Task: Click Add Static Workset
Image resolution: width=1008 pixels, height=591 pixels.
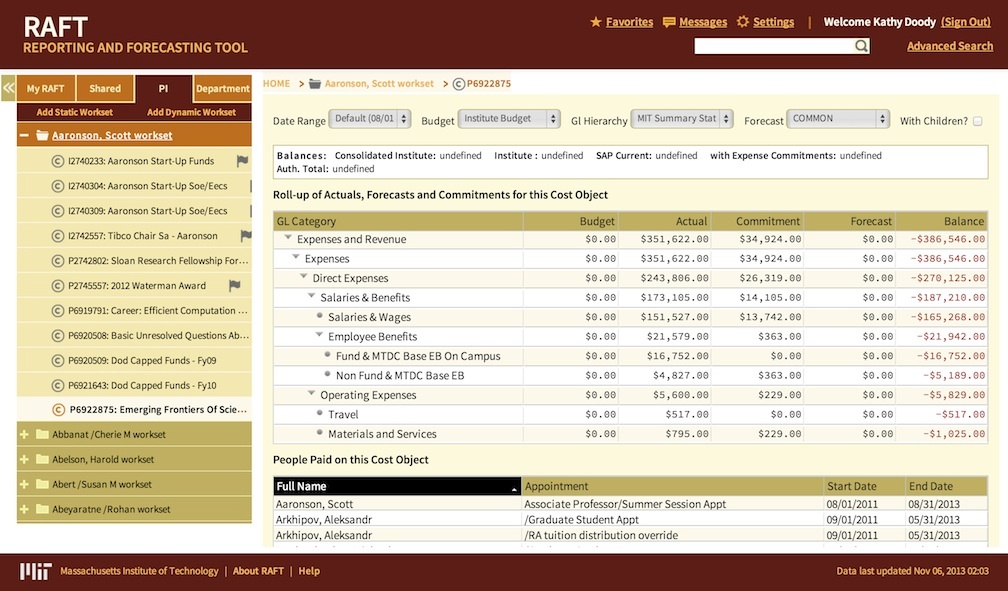Action: click(75, 112)
